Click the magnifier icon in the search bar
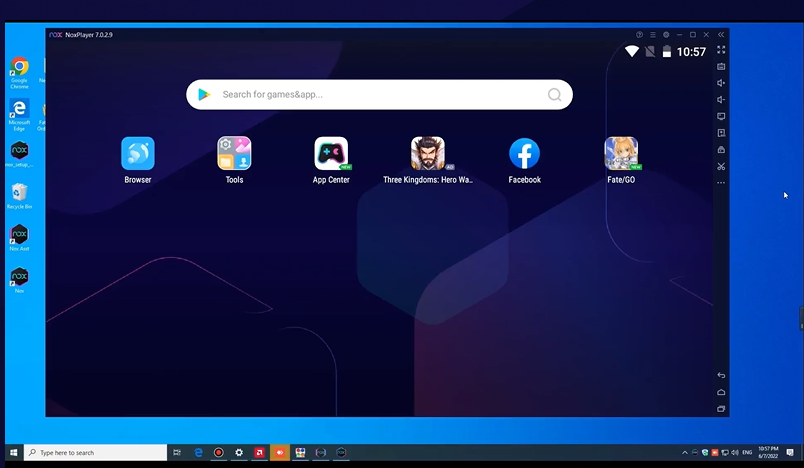 [x=554, y=94]
